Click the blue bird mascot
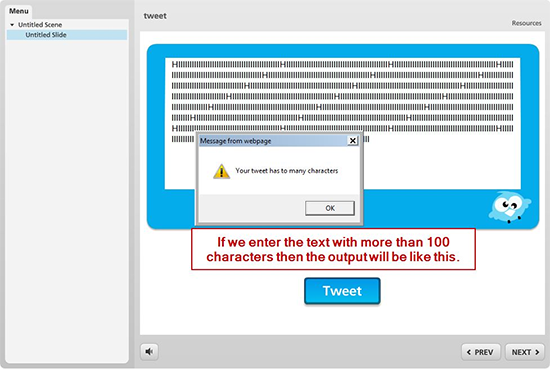 [x=509, y=207]
